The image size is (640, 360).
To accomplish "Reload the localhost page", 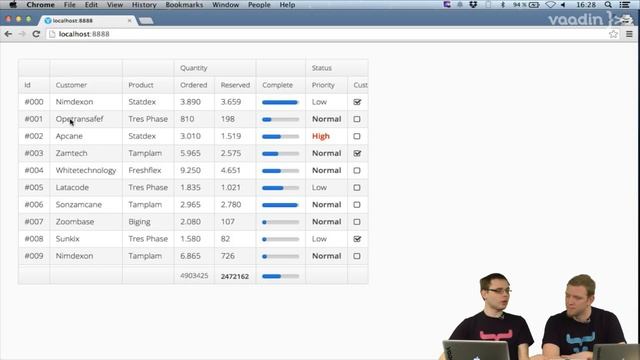I will coord(36,34).
